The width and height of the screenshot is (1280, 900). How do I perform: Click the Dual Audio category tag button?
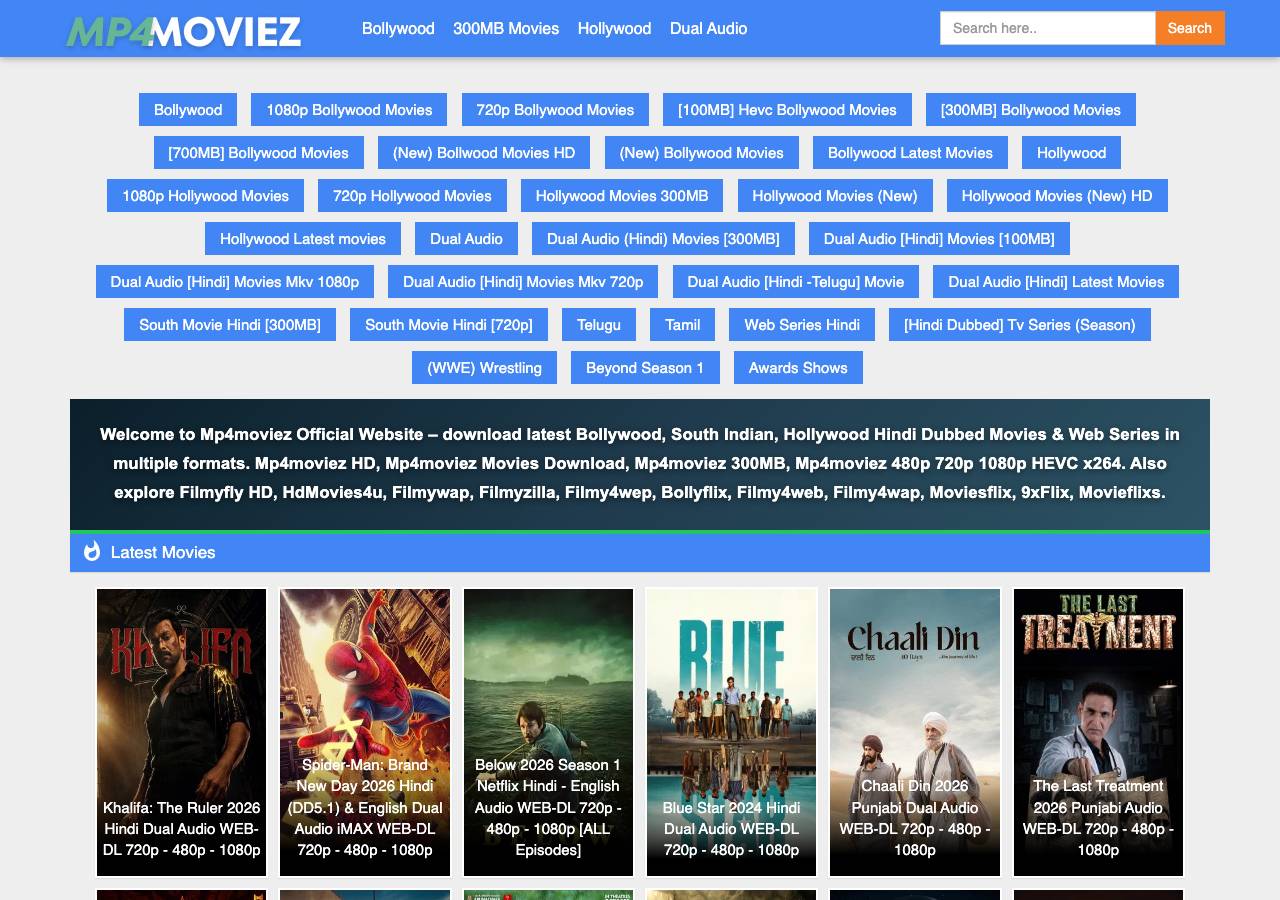(466, 239)
